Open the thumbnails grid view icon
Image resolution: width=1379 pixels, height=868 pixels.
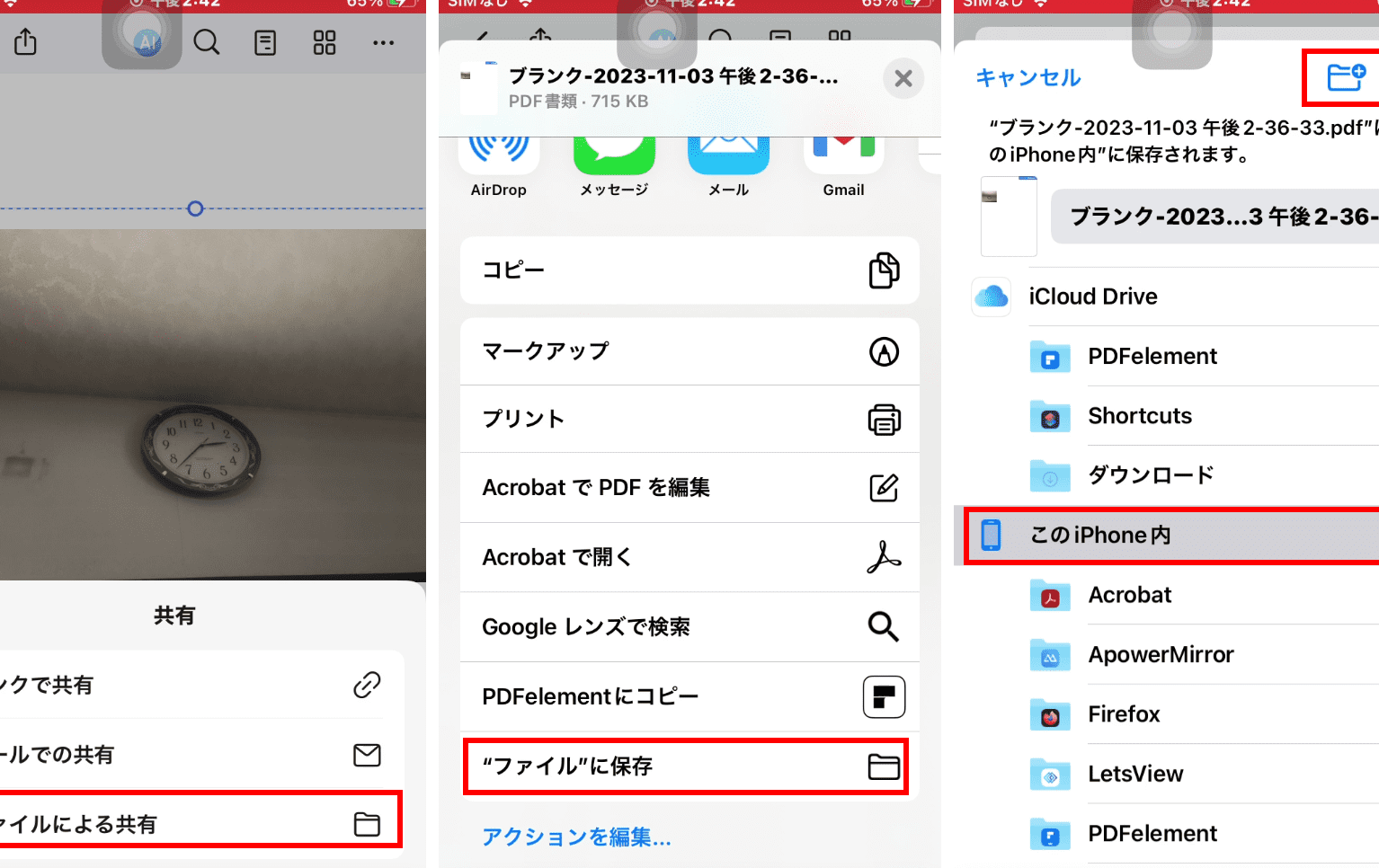point(325,42)
